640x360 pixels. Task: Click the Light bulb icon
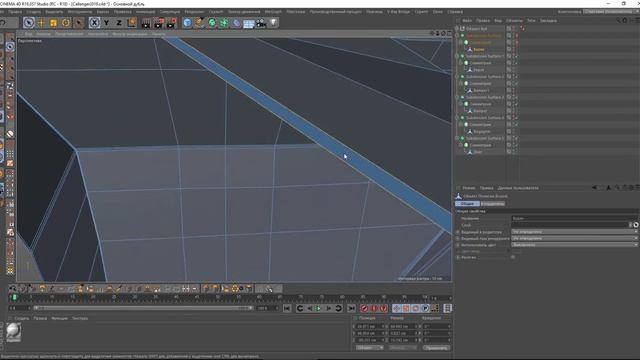pyautogui.click(x=273, y=23)
